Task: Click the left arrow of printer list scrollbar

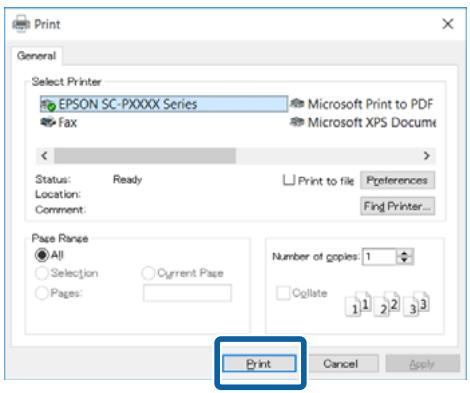Action: click(x=44, y=156)
